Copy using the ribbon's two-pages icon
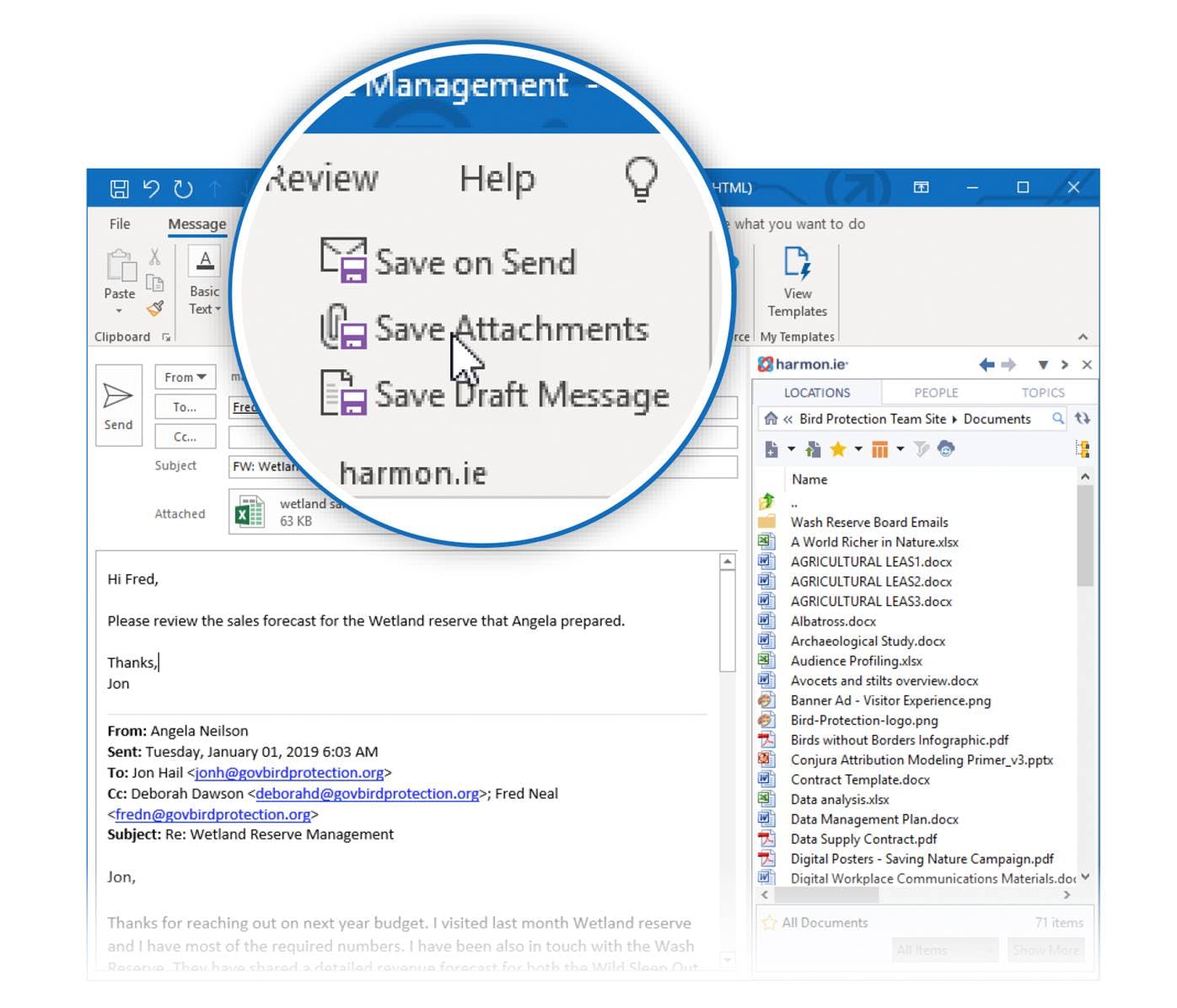This screenshot has width=1177, height=1008. point(154,283)
